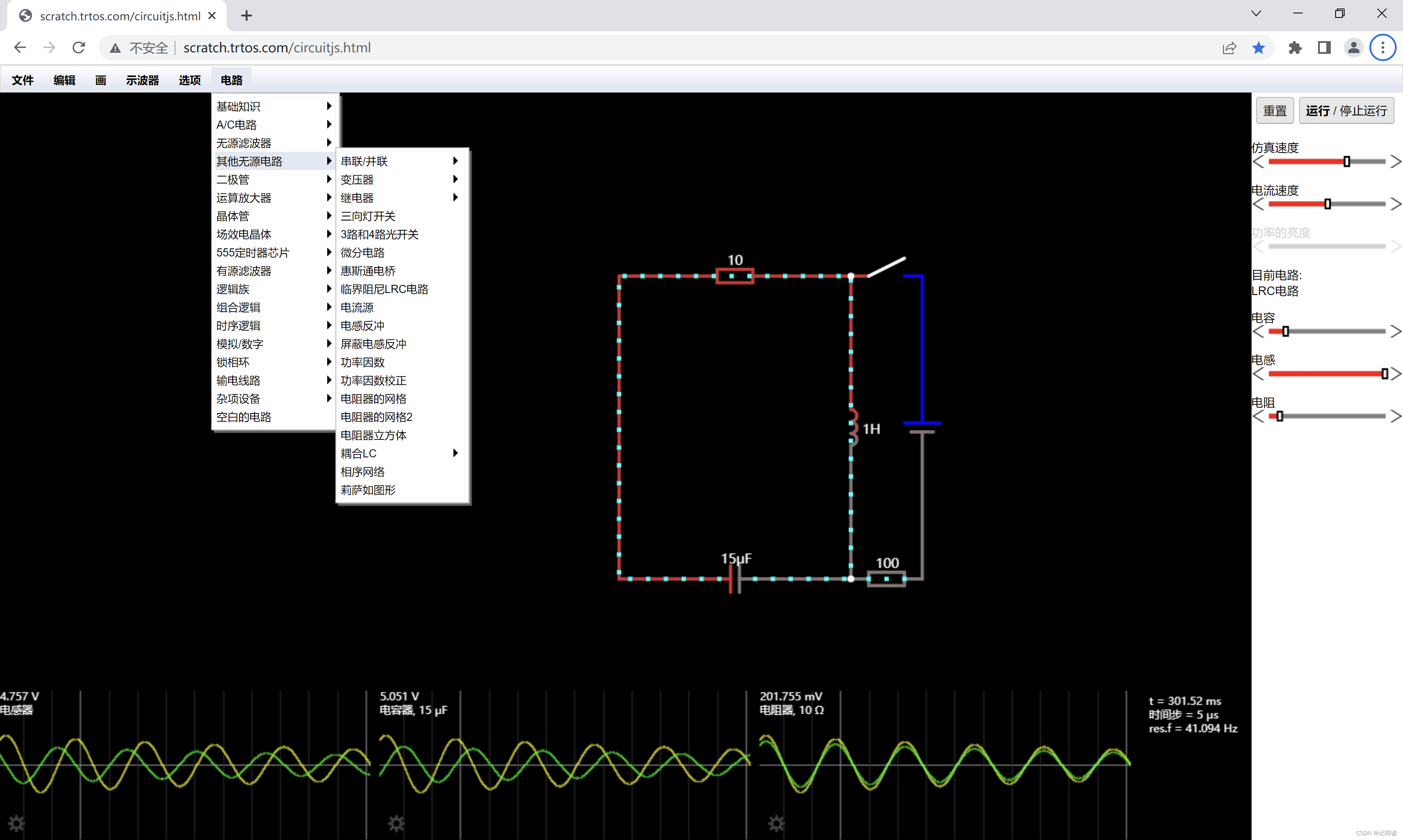Expand 串联/并联 submenu

click(x=401, y=162)
